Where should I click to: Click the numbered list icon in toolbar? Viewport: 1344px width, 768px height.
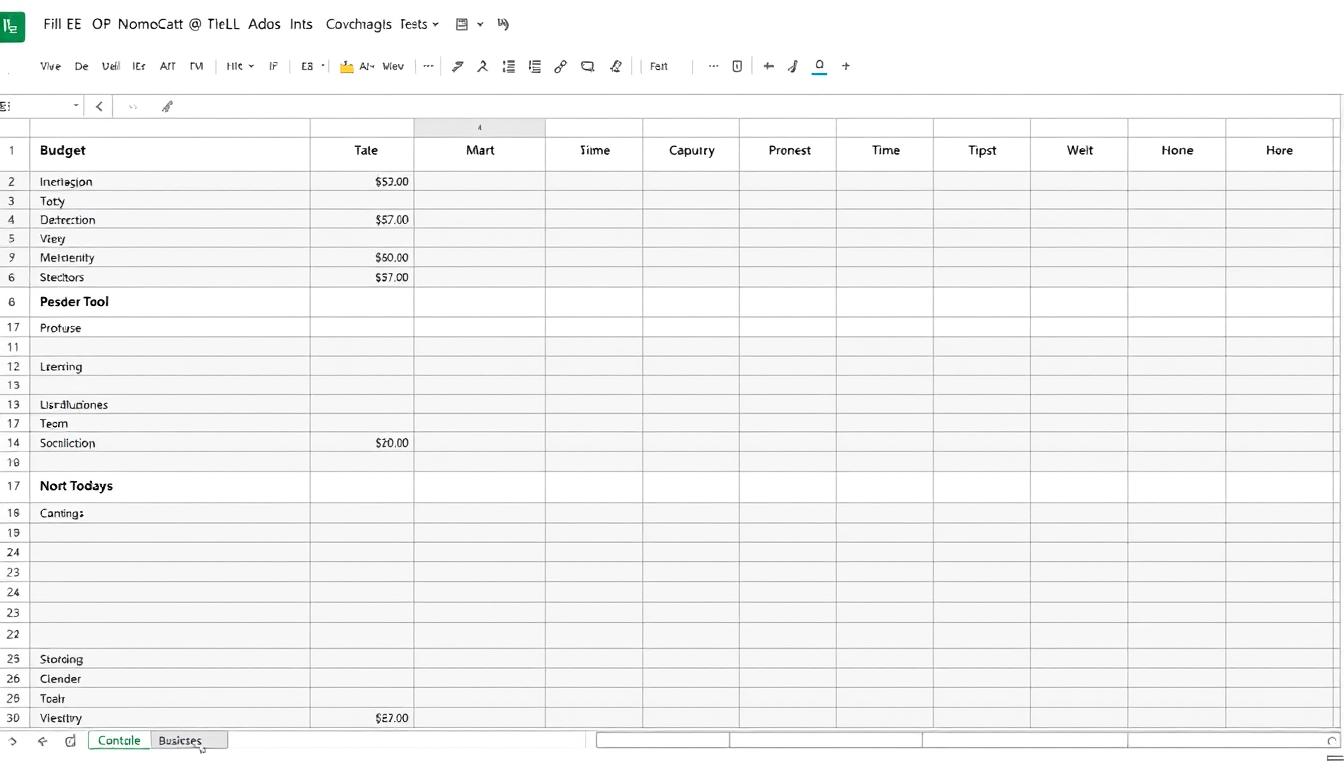click(x=509, y=67)
